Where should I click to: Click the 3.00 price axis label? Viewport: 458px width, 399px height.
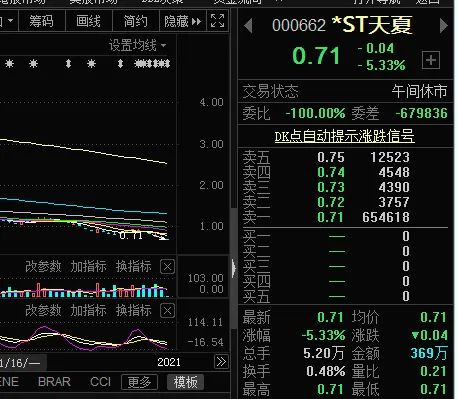pos(211,144)
